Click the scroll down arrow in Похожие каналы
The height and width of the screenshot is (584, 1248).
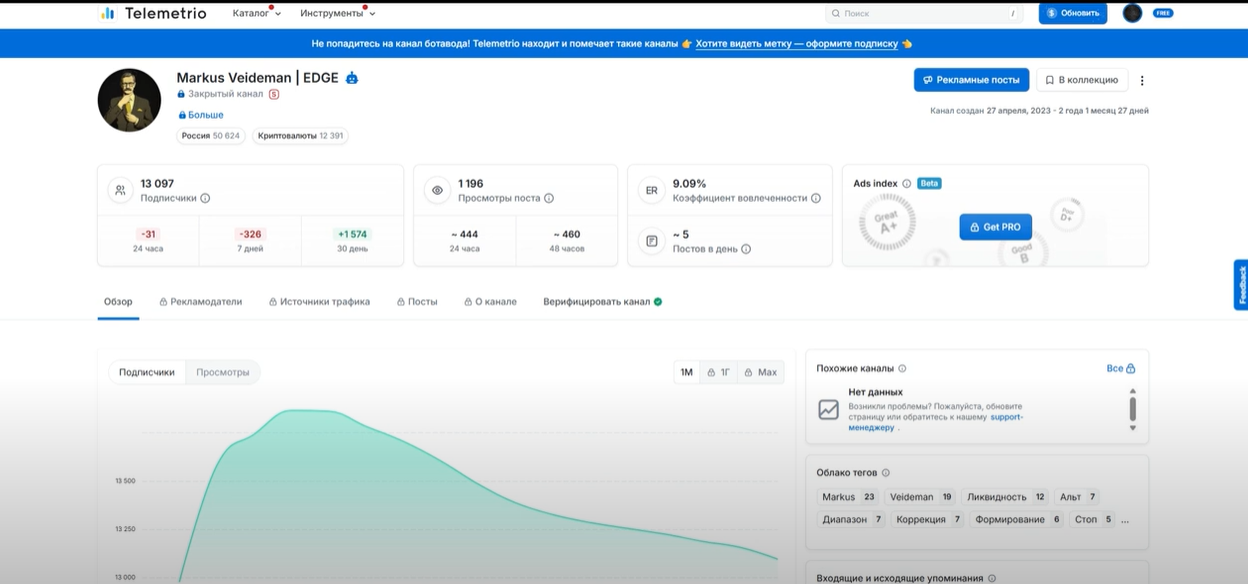pyautogui.click(x=1133, y=428)
